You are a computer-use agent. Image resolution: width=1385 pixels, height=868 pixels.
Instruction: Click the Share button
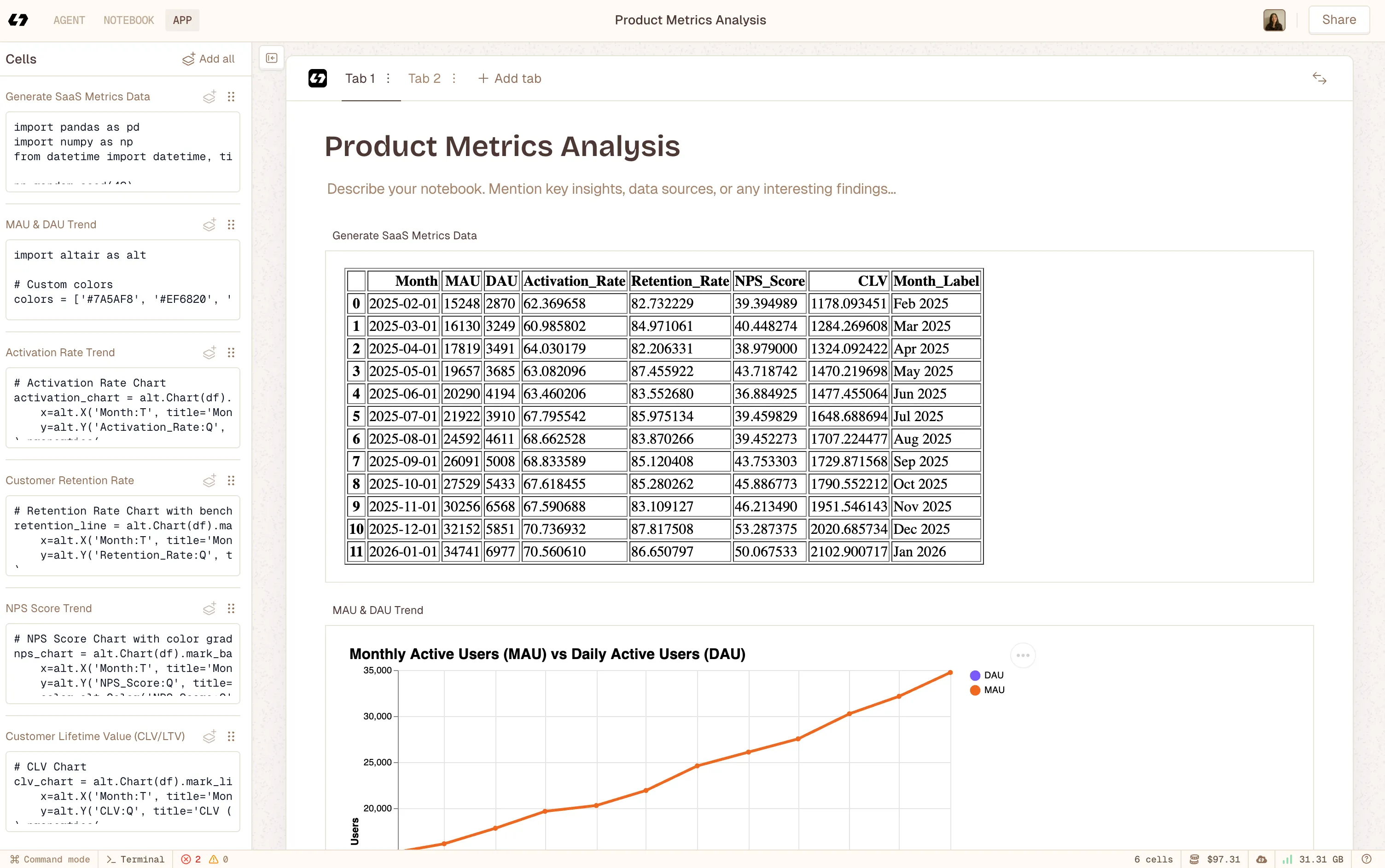pos(1338,19)
